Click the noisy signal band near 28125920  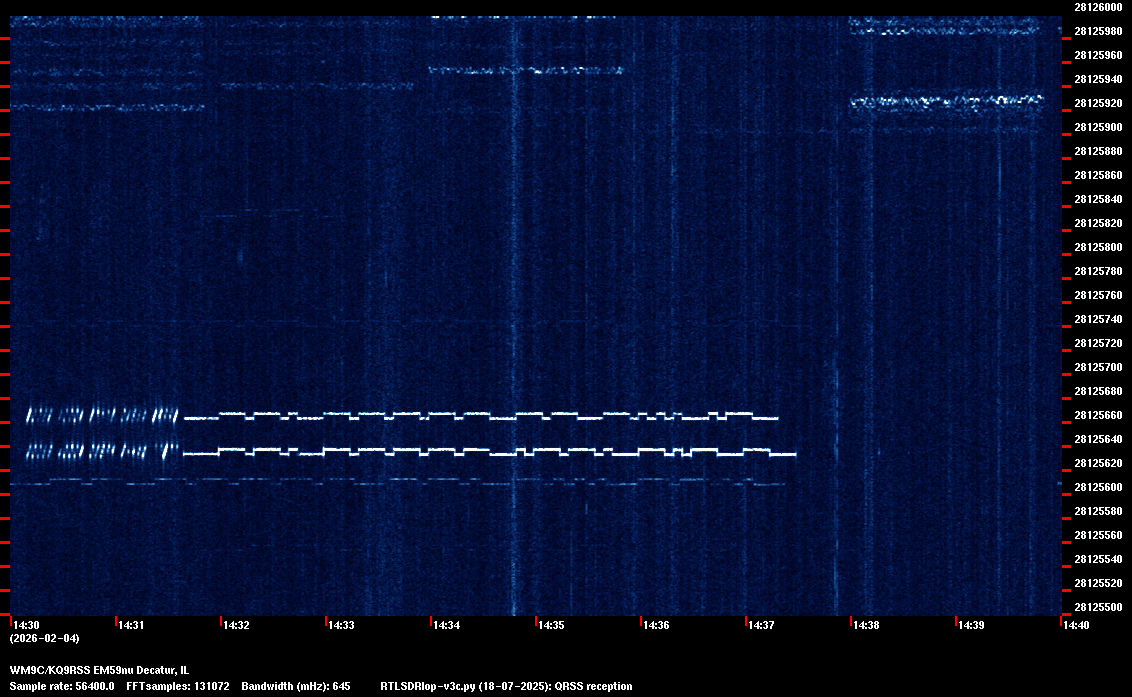[x=946, y=101]
